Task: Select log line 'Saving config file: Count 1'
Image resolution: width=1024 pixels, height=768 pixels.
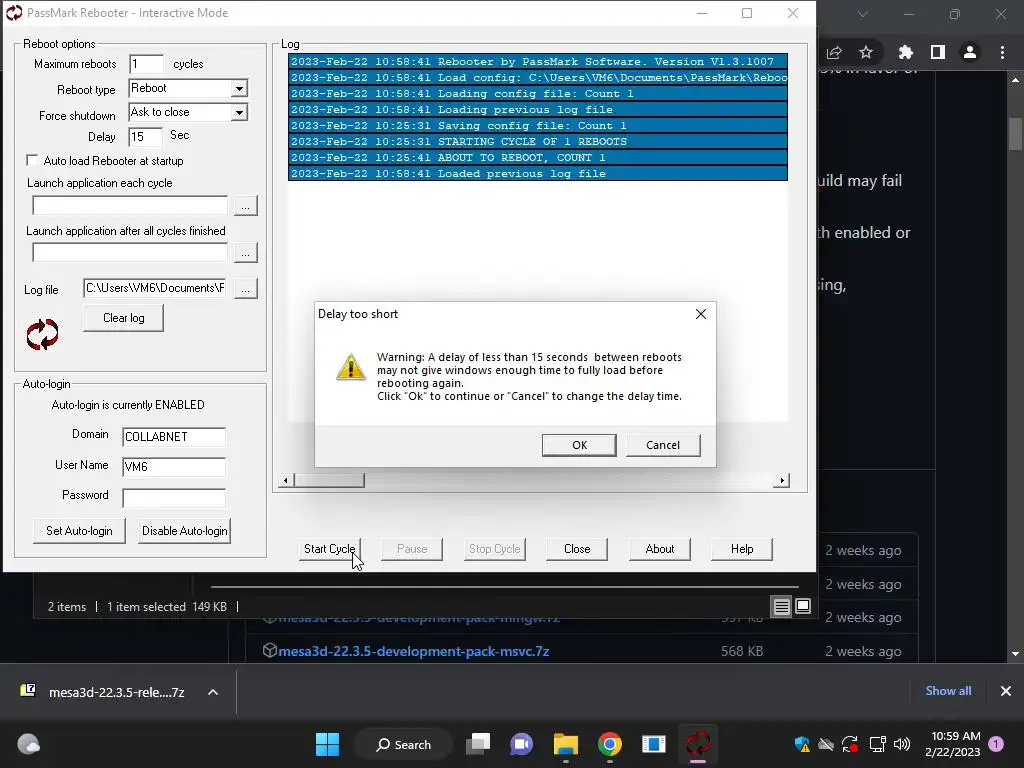Action: click(x=537, y=125)
